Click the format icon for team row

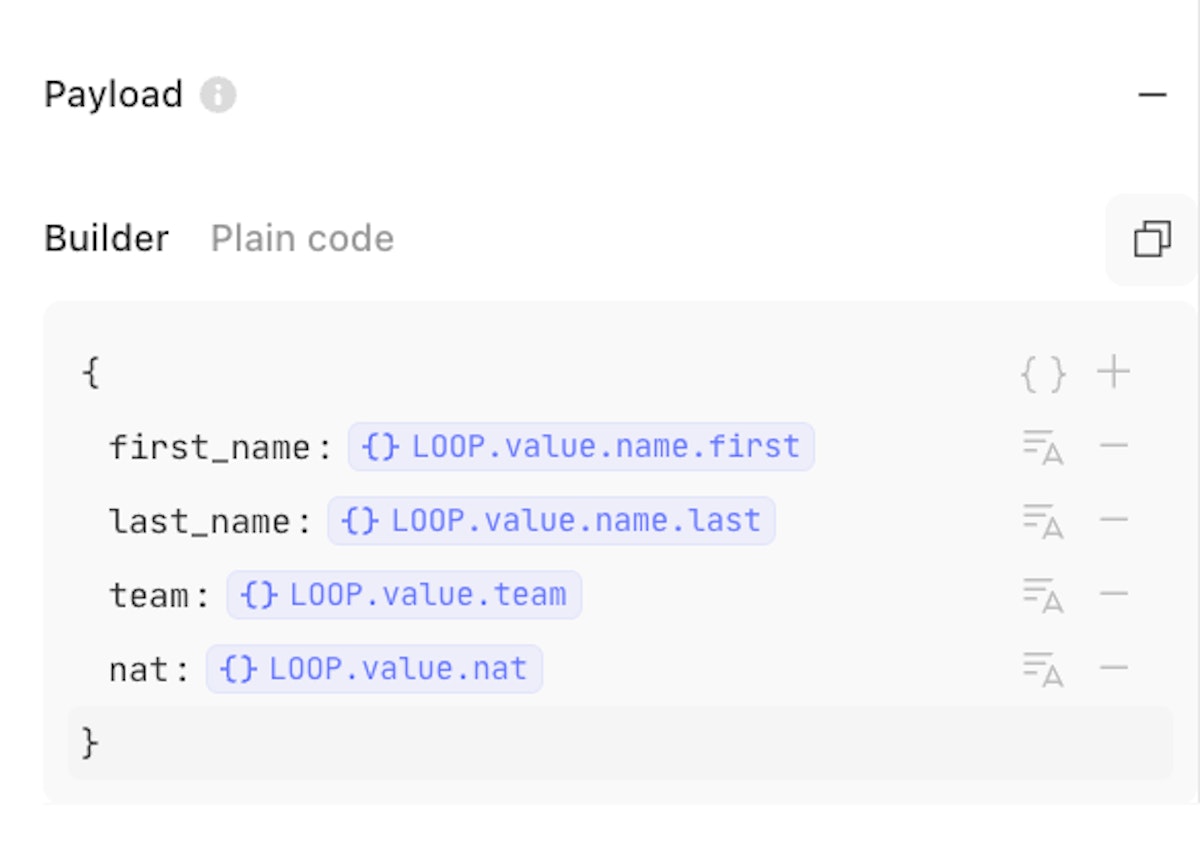(x=1042, y=594)
